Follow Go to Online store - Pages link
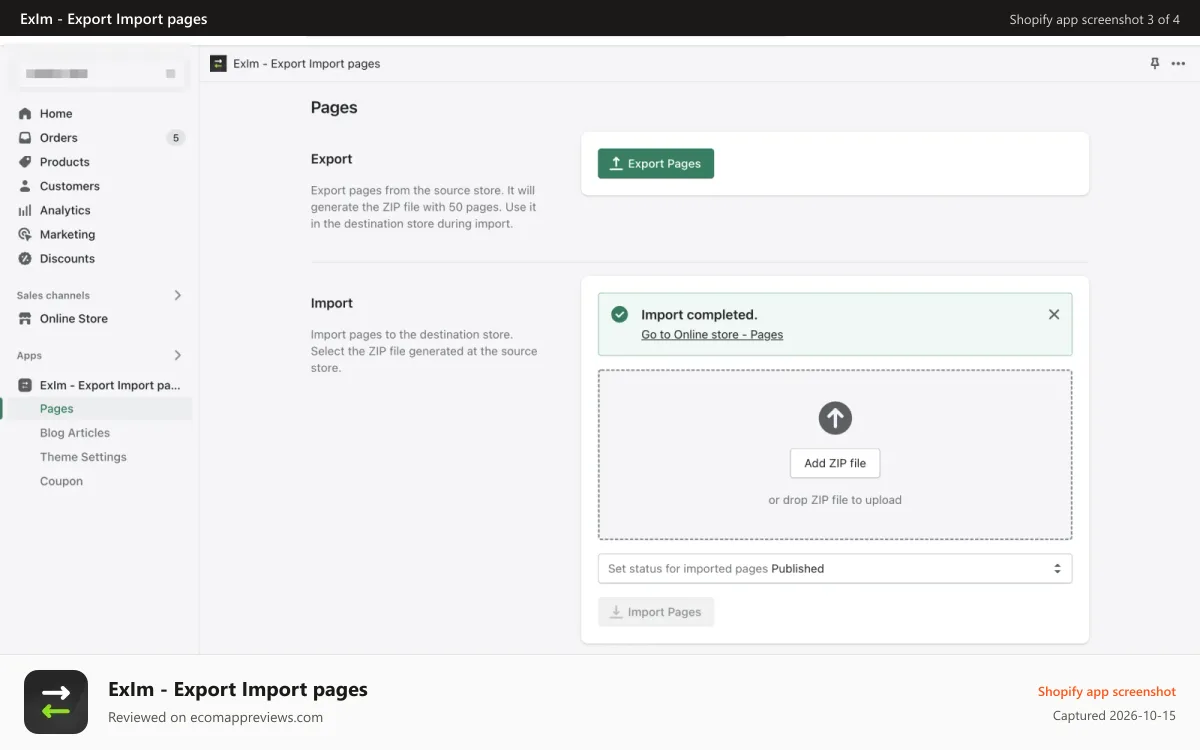The width and height of the screenshot is (1200, 750). pos(712,334)
